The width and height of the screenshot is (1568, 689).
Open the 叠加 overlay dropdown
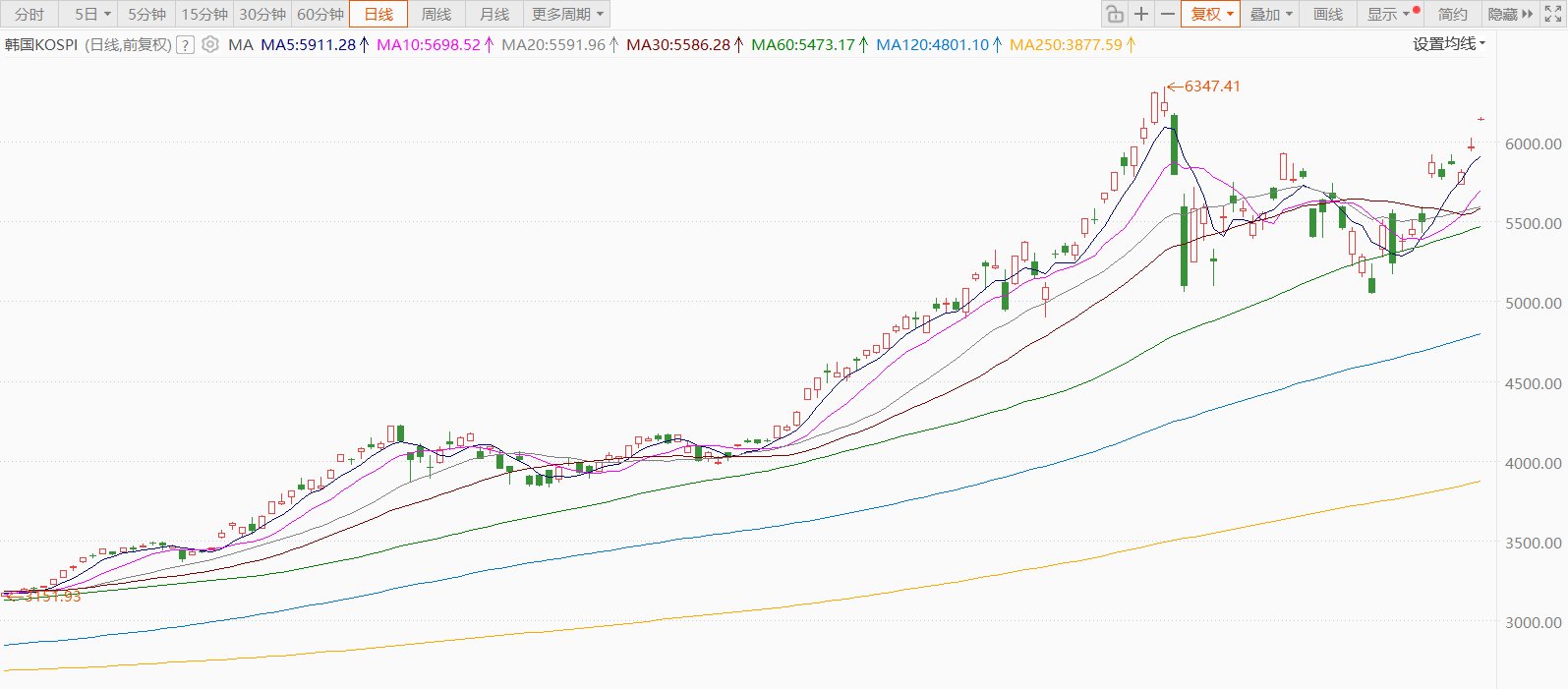(x=1271, y=14)
